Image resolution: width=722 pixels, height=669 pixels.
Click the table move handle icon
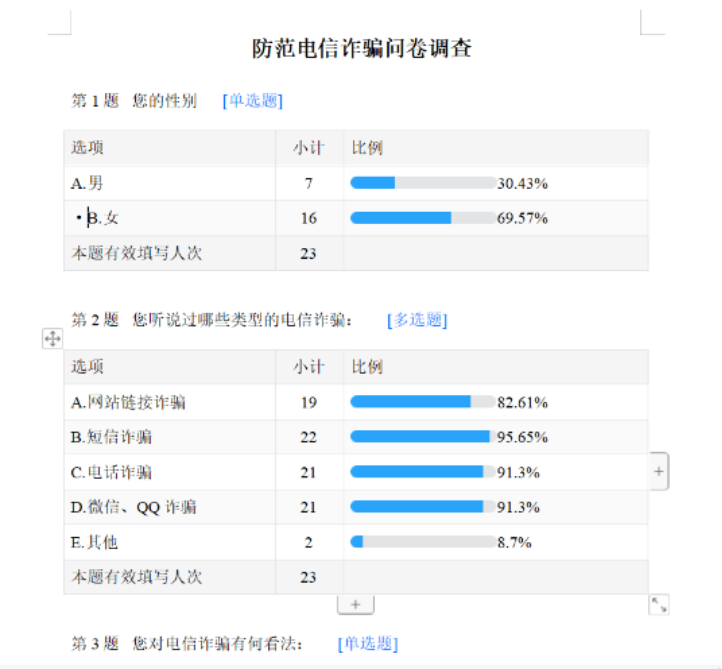point(52,339)
